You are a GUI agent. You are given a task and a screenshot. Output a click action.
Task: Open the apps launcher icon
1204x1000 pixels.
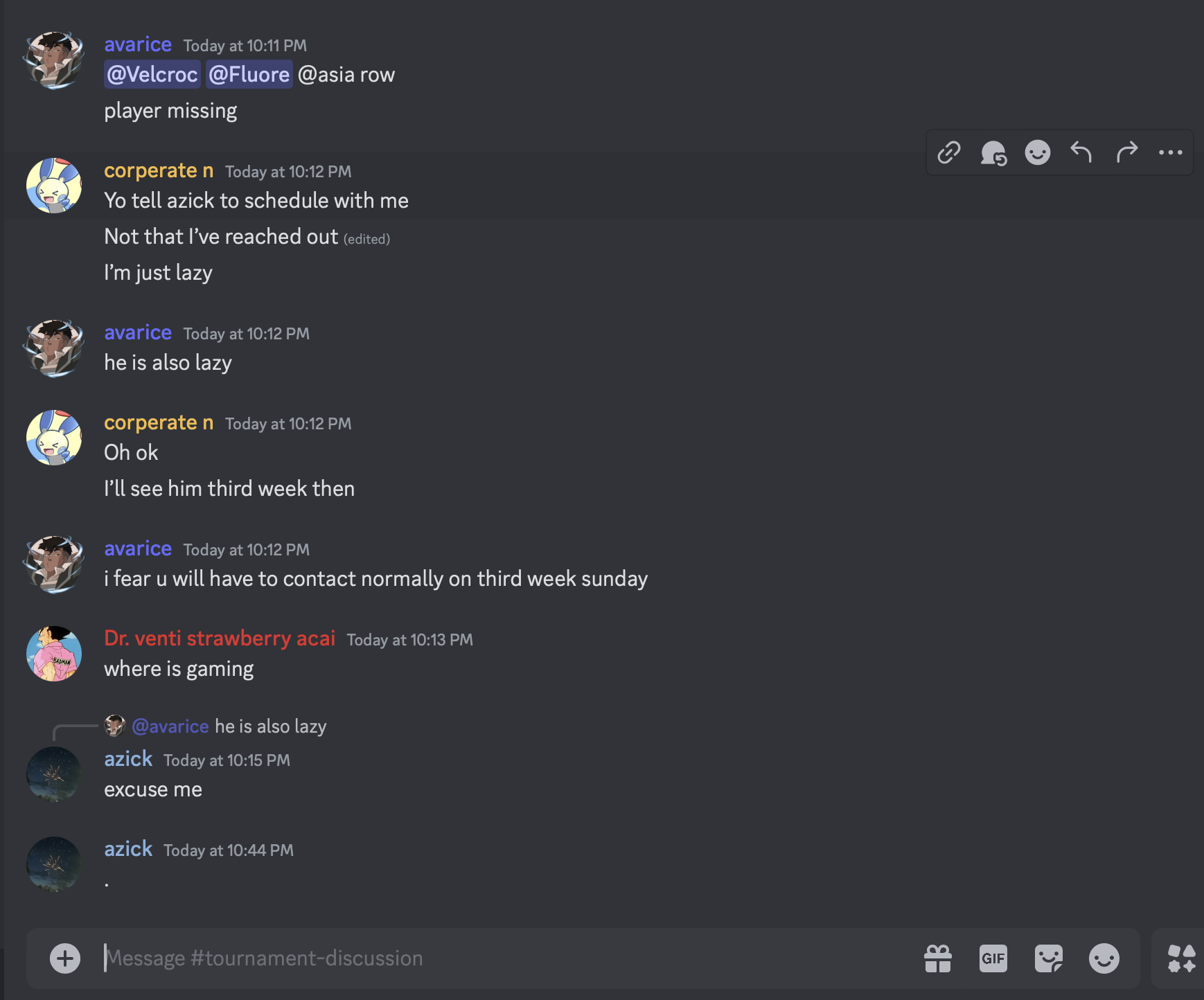[x=1182, y=958]
